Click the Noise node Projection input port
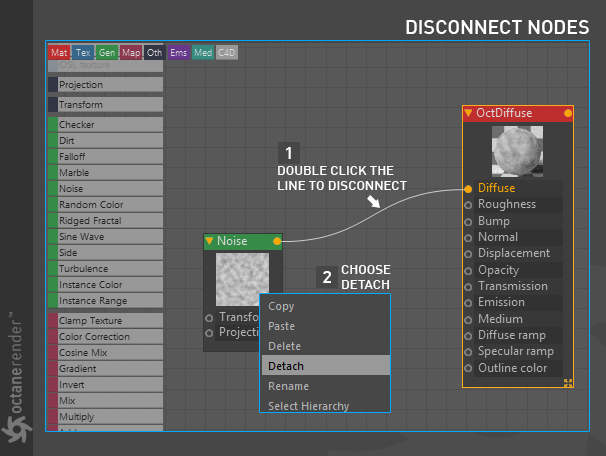This screenshot has height=456, width=606. click(209, 333)
